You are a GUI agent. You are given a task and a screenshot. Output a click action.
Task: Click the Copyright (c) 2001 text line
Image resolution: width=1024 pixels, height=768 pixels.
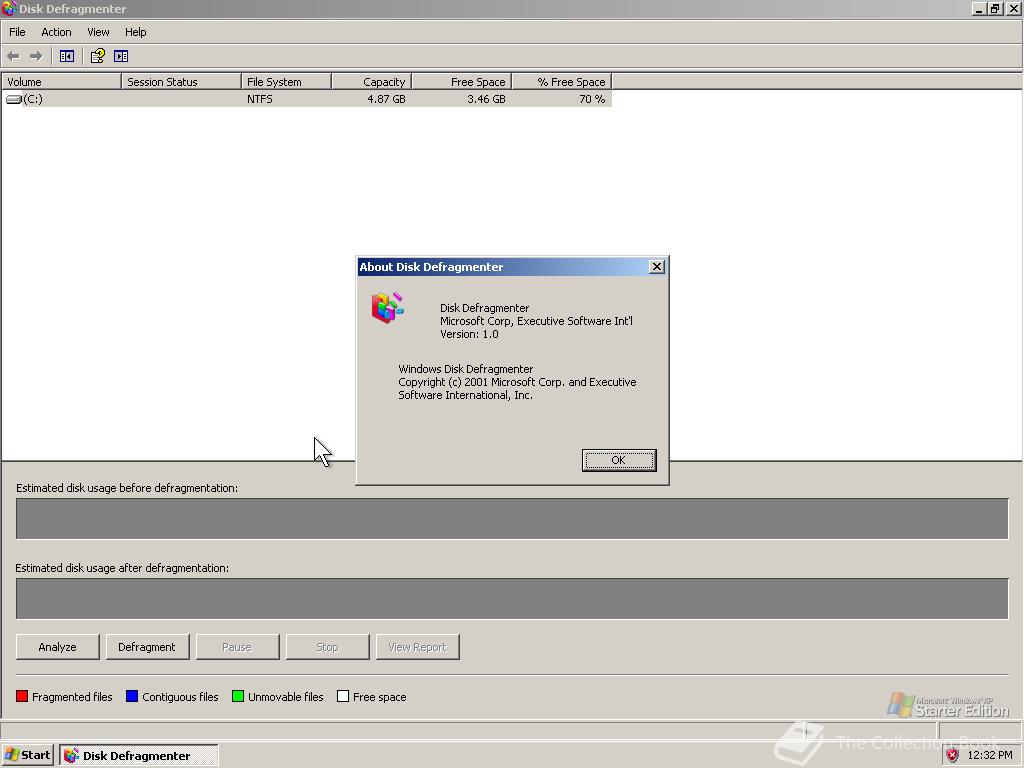point(517,382)
